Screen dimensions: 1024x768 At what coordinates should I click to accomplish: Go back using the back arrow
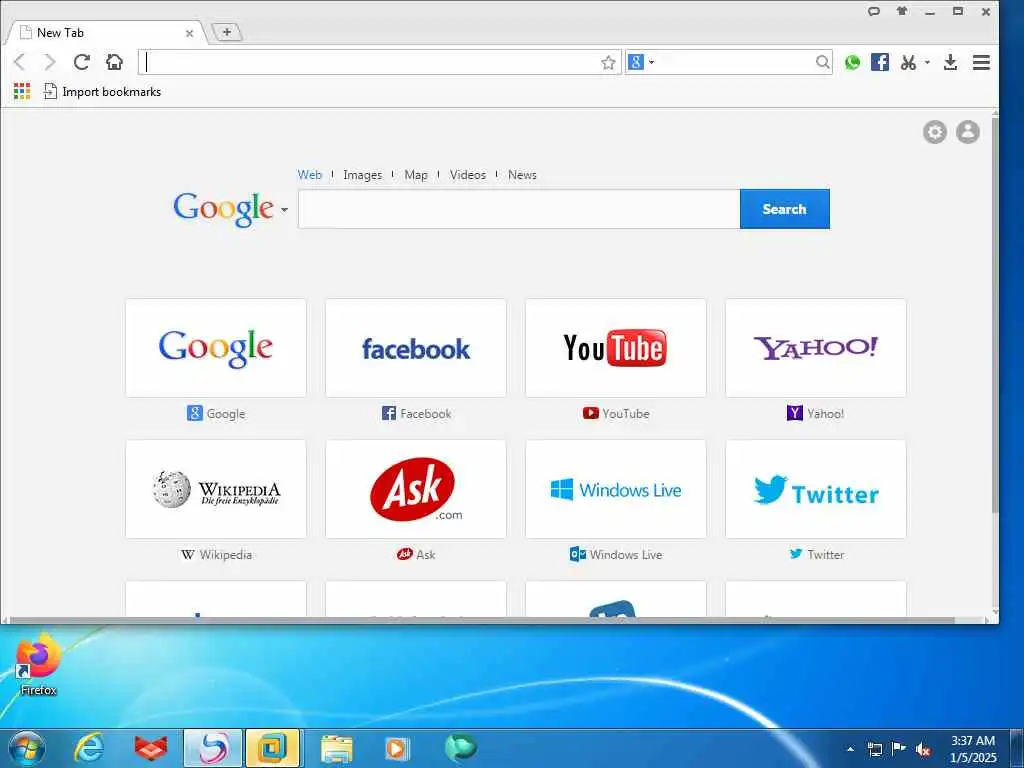pos(20,63)
